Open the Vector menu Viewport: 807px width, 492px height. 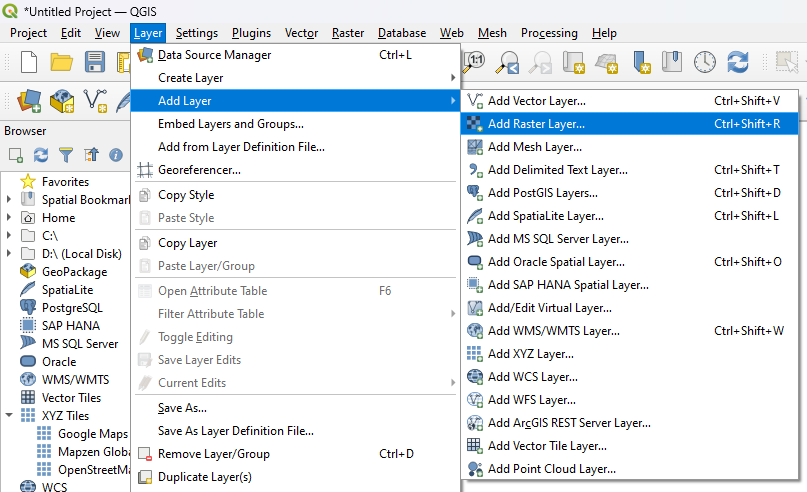click(301, 33)
